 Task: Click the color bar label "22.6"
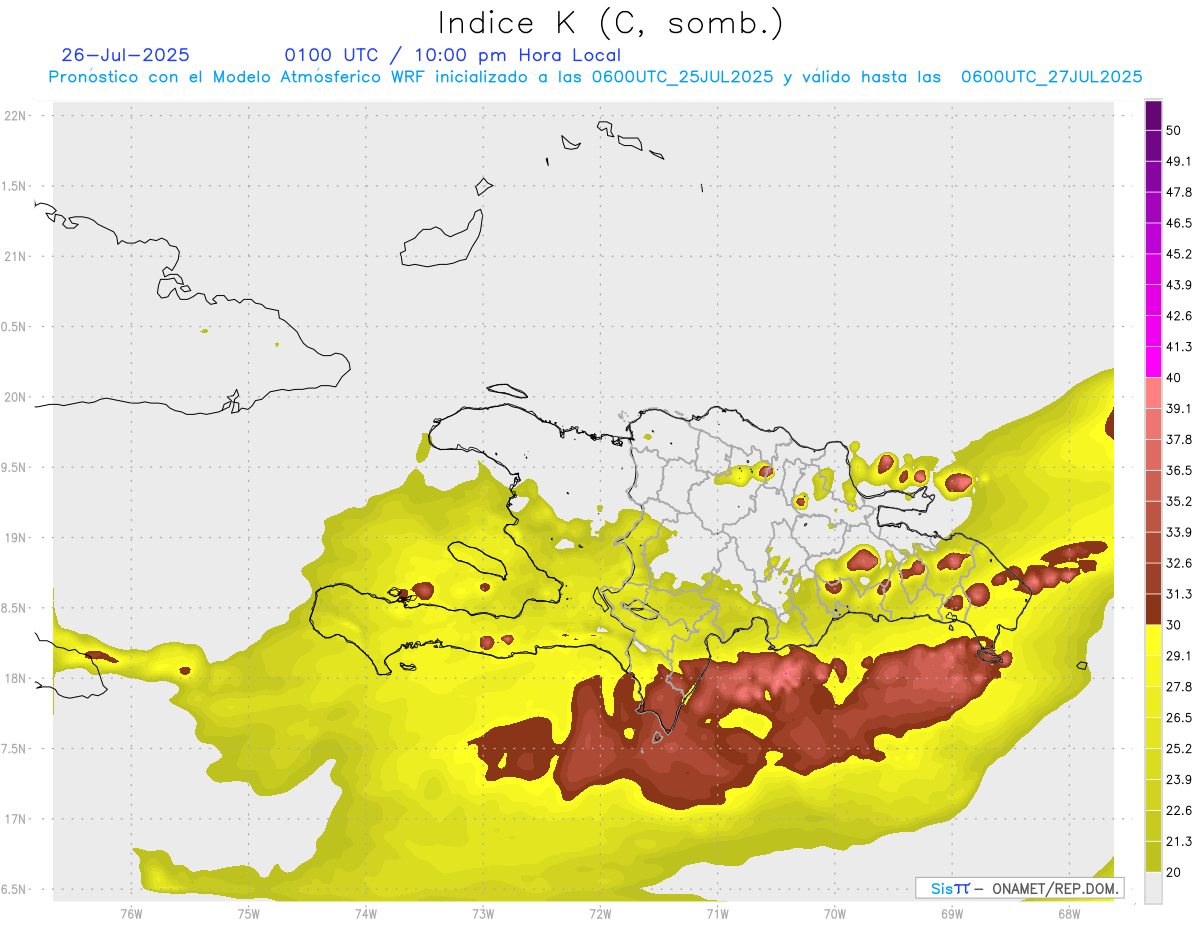coord(1179,811)
